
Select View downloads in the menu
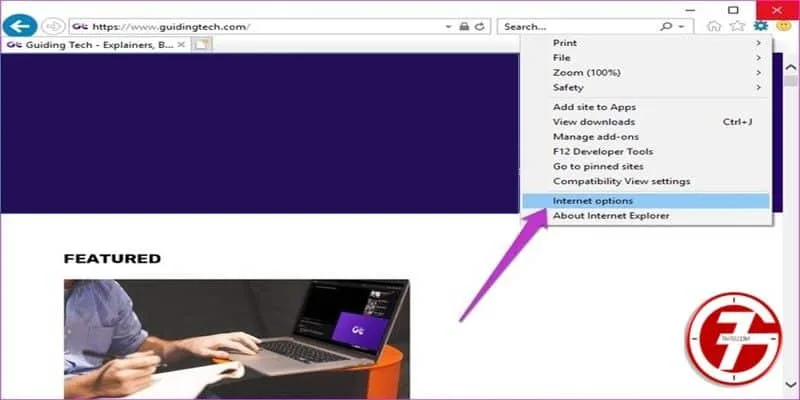646,122
